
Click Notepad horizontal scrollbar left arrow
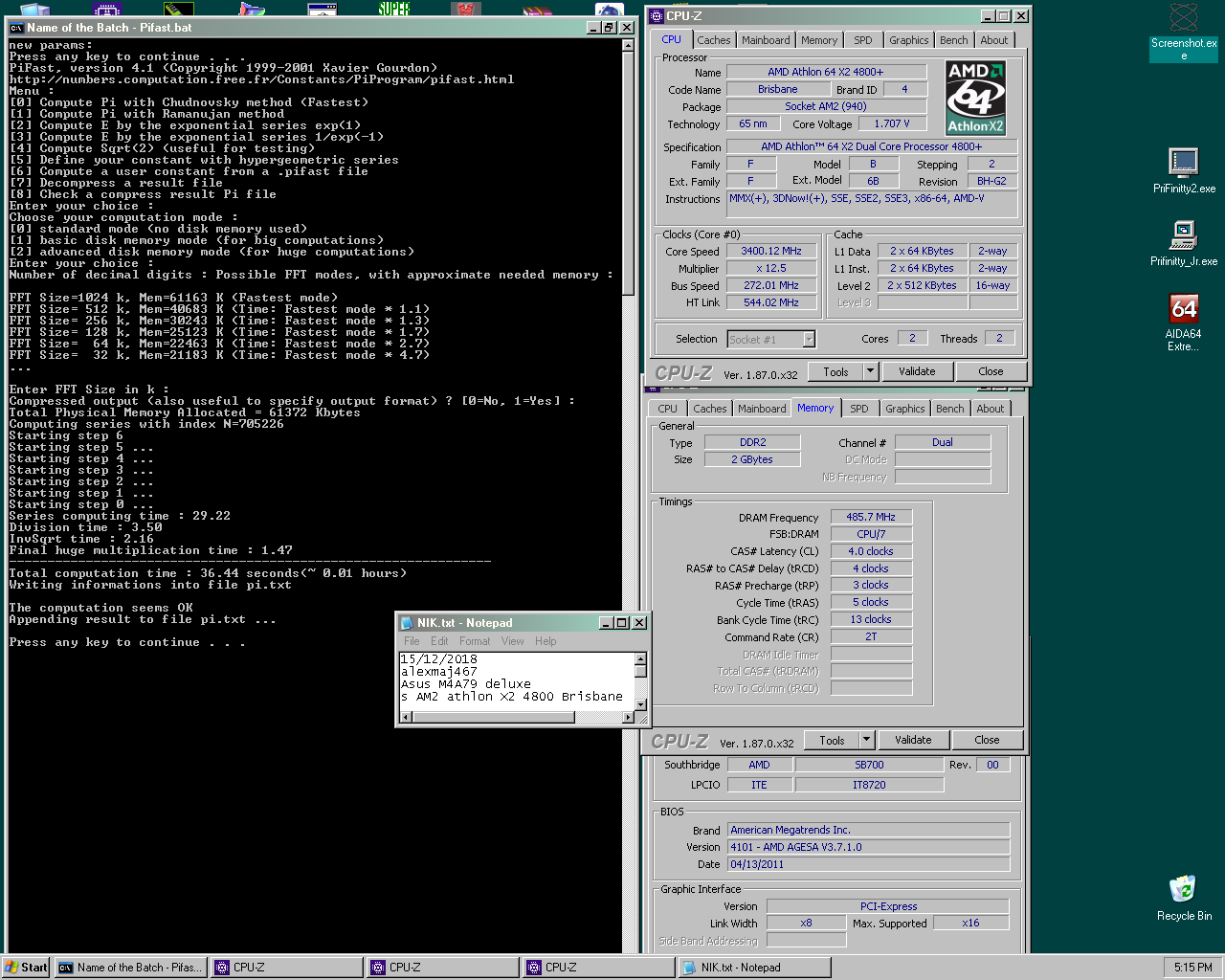point(406,717)
